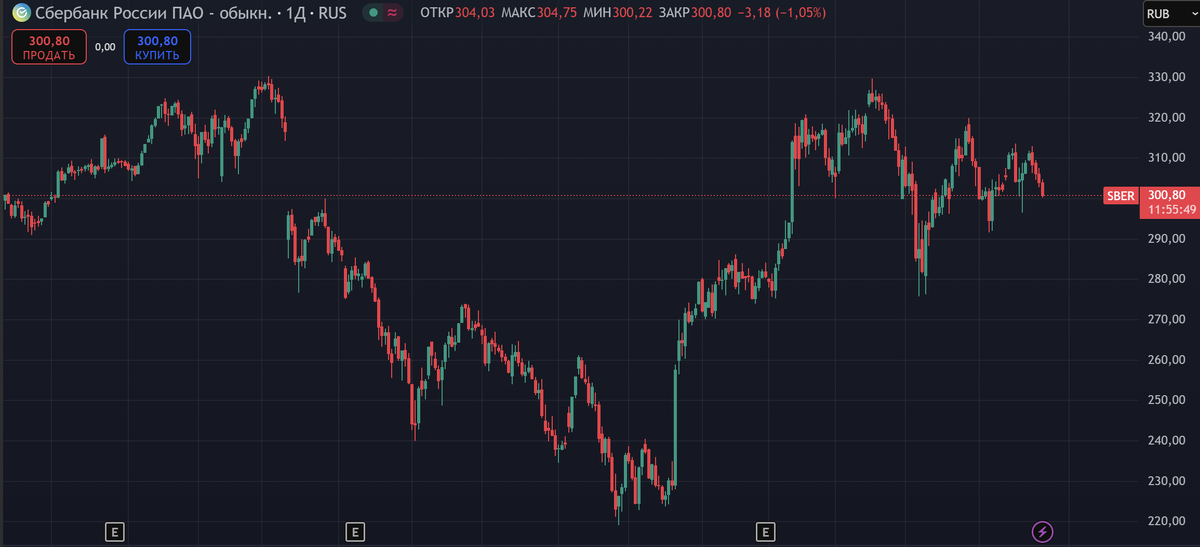This screenshot has height=547, width=1200.
Task: Click the 220,00 price axis label
Action: click(x=1166, y=521)
